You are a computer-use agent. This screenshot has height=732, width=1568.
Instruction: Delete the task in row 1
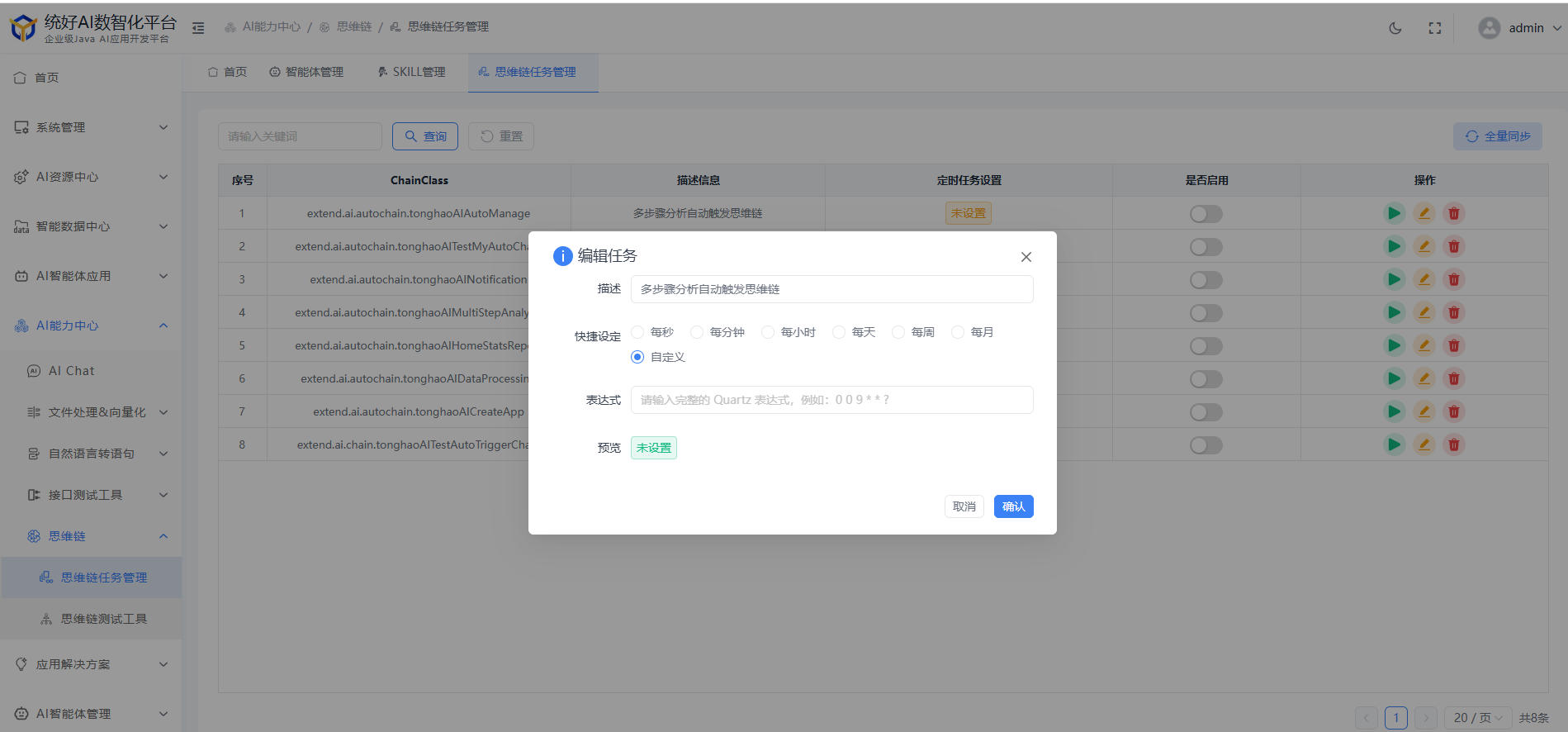click(1453, 213)
